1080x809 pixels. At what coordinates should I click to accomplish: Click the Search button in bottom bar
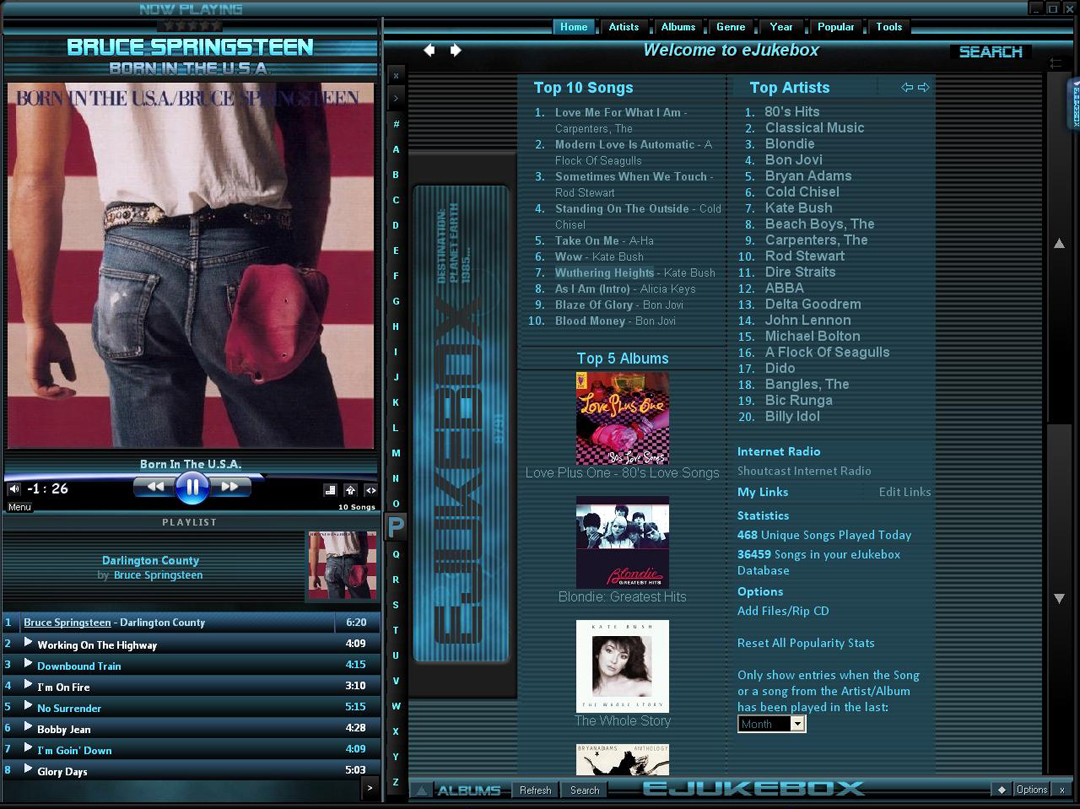(585, 790)
